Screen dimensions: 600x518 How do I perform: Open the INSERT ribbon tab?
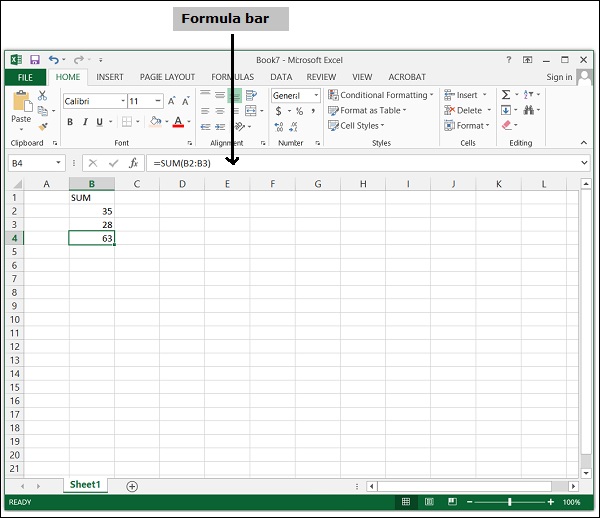110,77
